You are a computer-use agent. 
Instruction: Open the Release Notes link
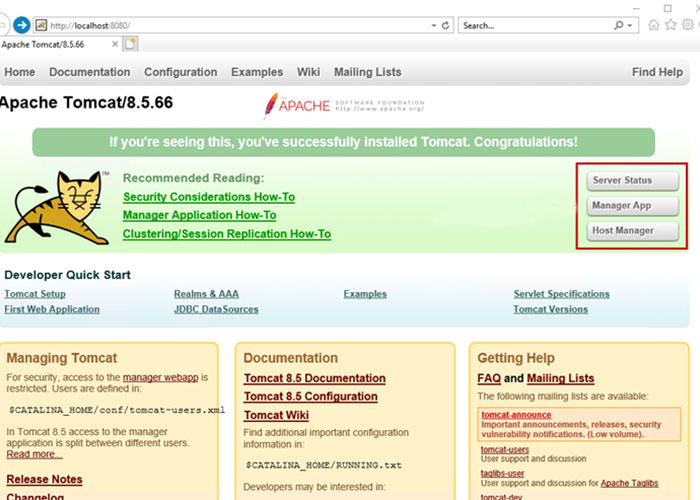[44, 479]
